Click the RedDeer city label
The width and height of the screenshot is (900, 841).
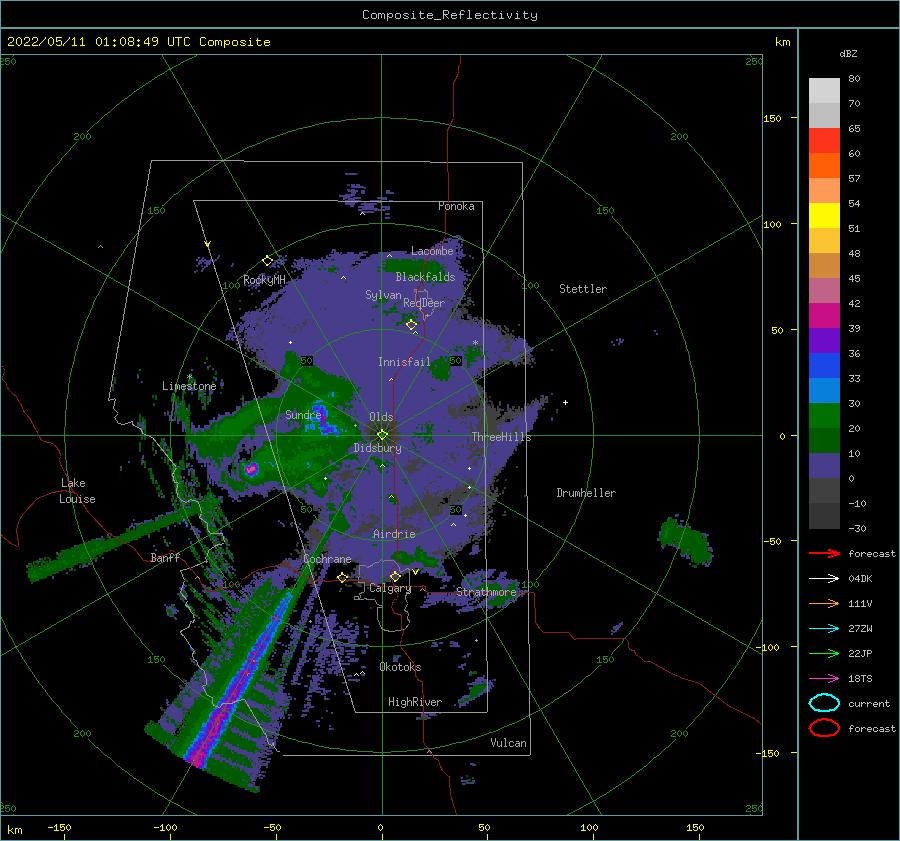[x=424, y=303]
